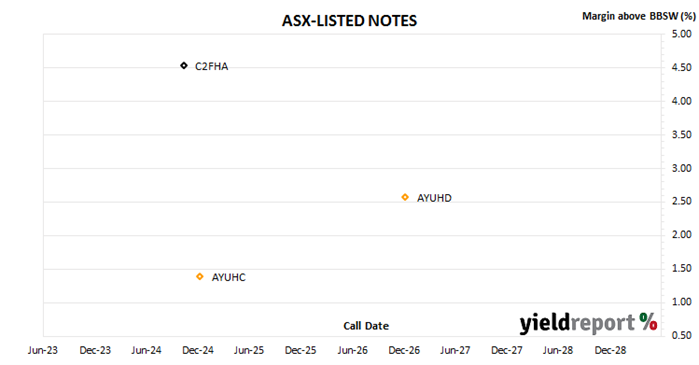Viewport: 699px width, 365px height.
Task: Click the 0.50 y-axis value
Action: coord(682,335)
